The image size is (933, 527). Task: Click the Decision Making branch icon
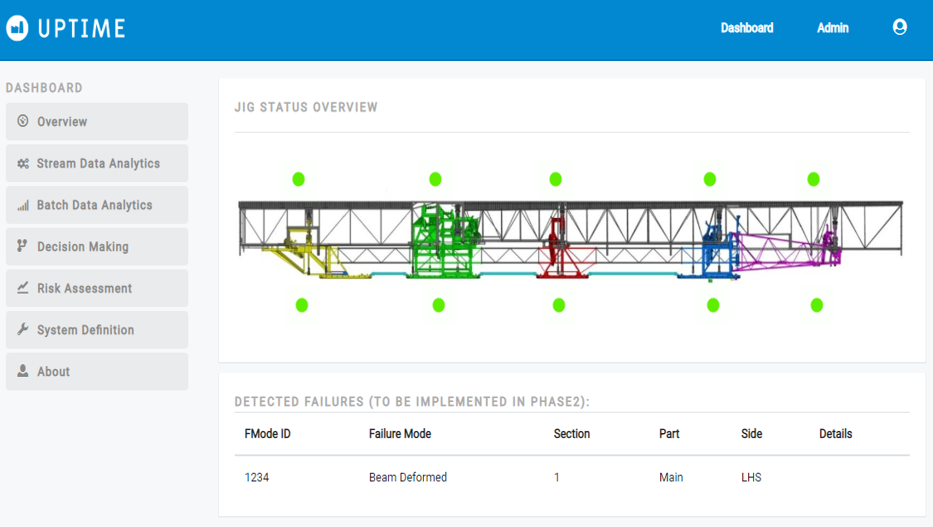click(x=22, y=246)
